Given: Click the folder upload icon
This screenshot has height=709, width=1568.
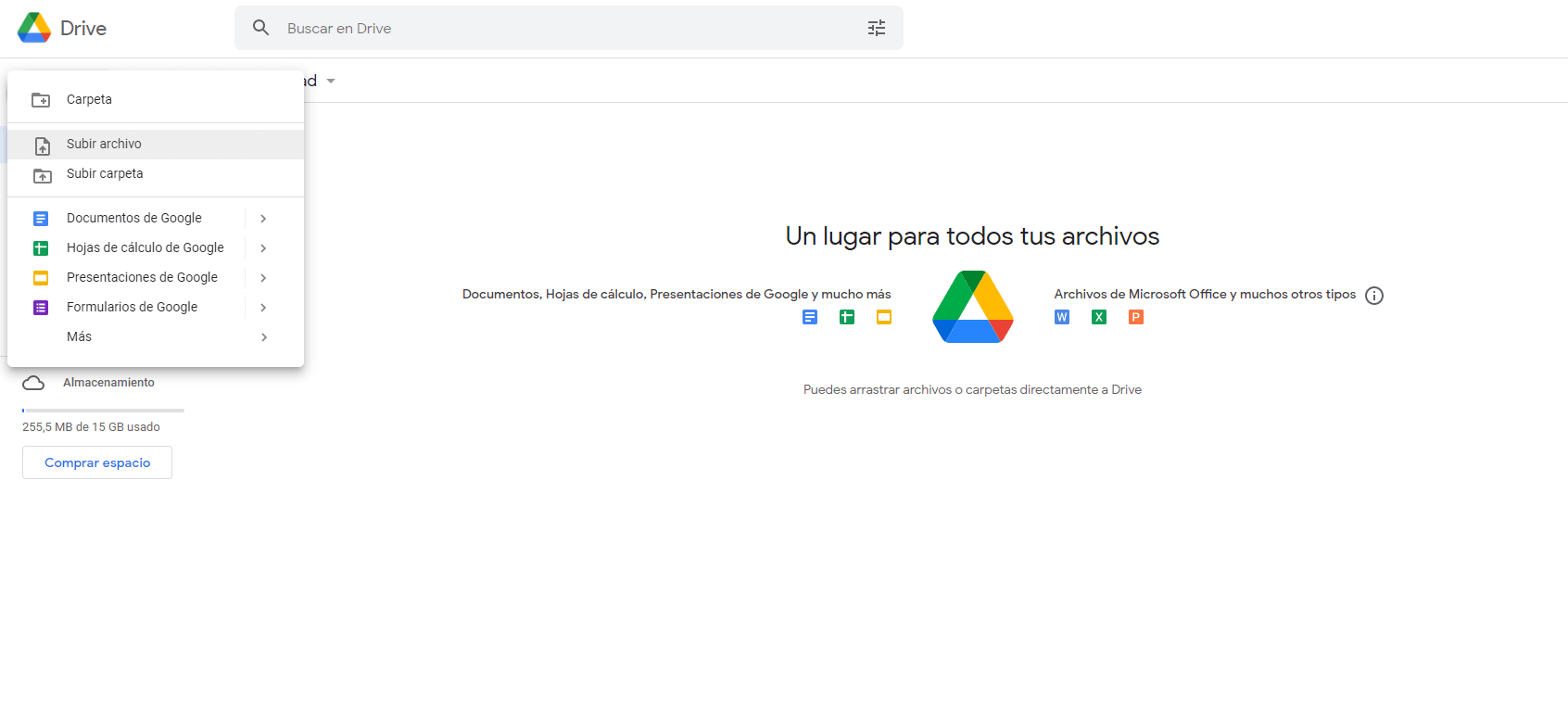Looking at the screenshot, I should pos(43,175).
